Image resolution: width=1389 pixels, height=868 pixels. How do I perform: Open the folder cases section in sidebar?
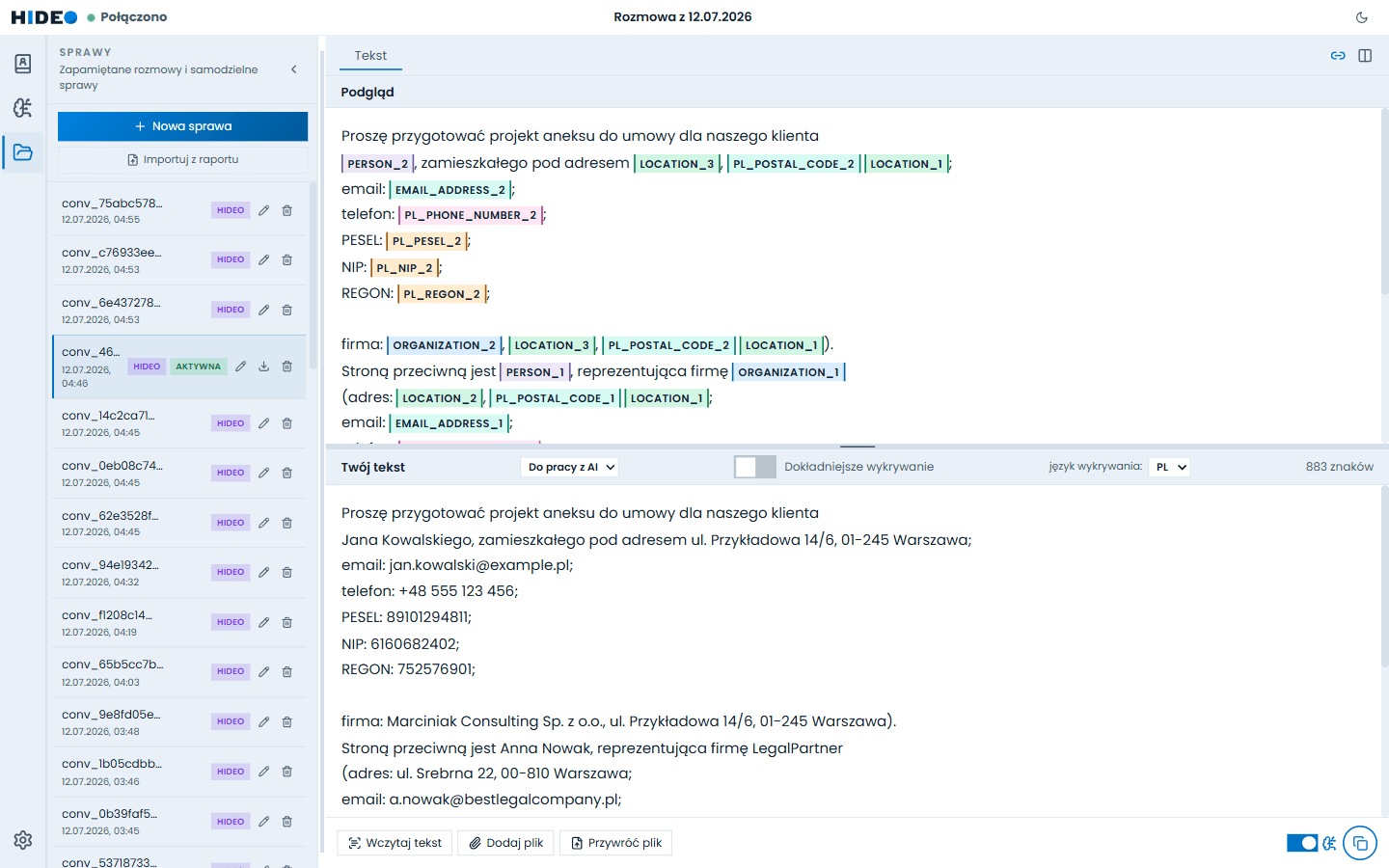click(23, 152)
